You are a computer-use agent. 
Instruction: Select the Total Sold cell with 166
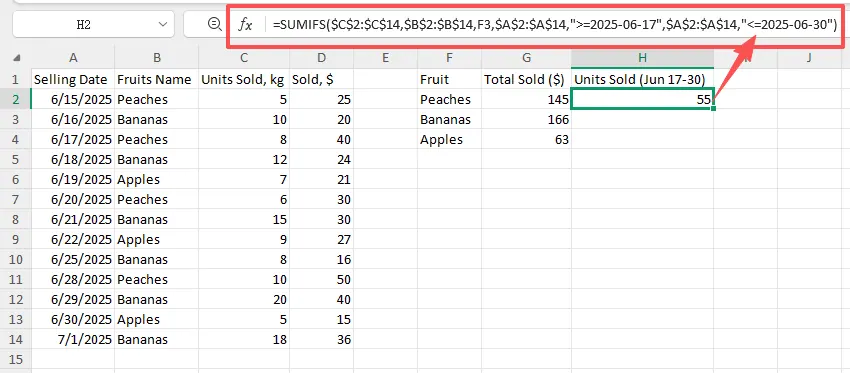526,120
